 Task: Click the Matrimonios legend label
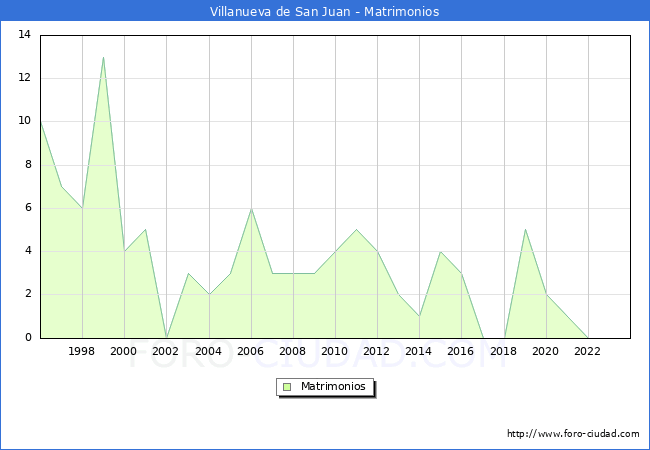[x=331, y=387]
